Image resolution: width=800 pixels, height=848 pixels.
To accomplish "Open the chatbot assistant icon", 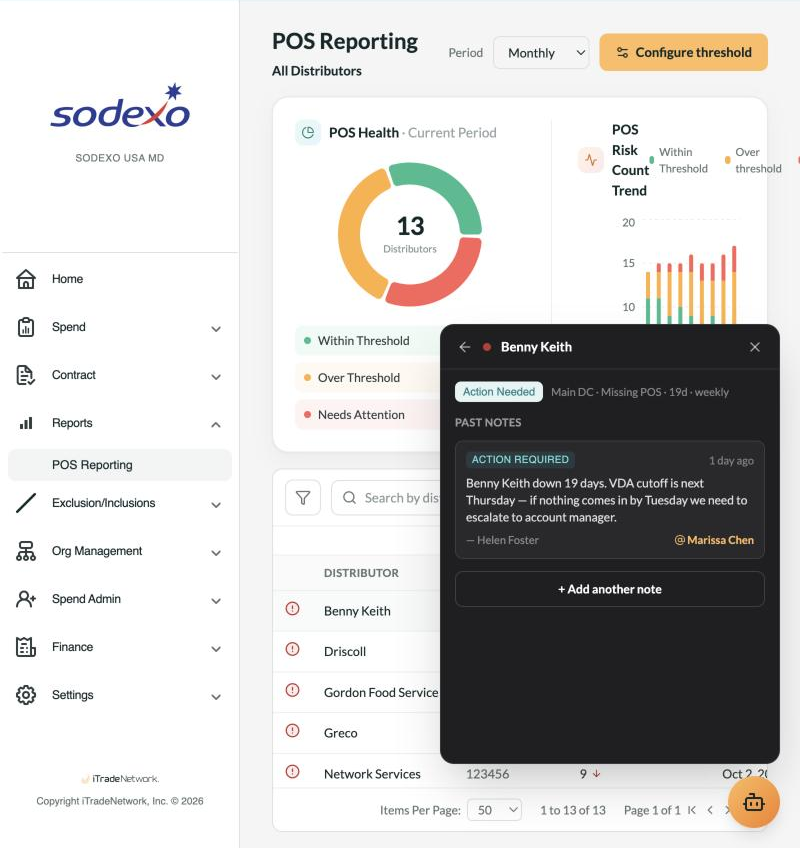I will tap(753, 803).
